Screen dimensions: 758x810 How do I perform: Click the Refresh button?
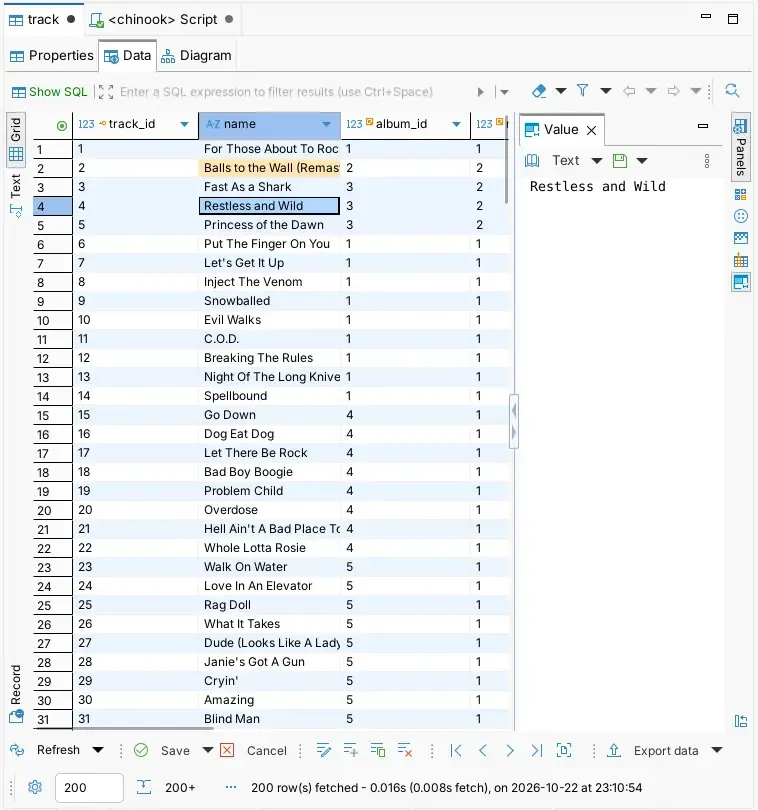[x=46, y=750]
